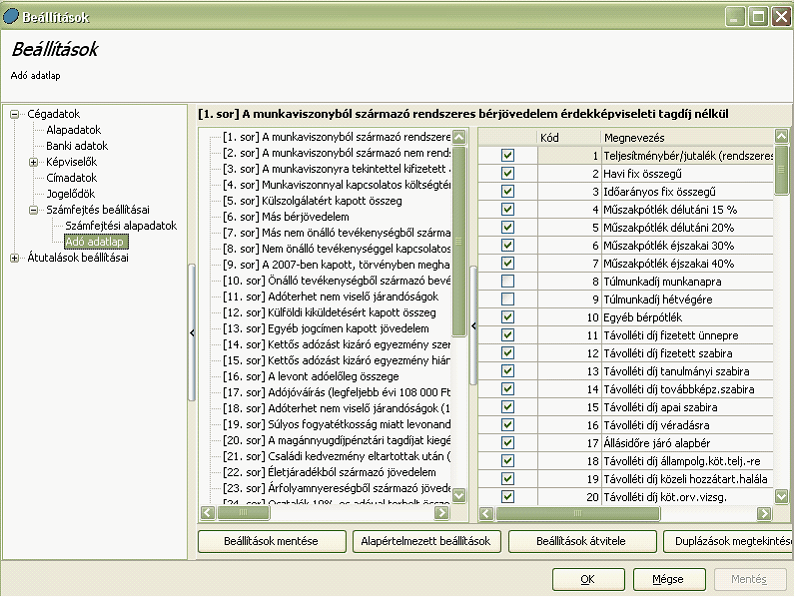Expand the Képviselők tree node

click(33, 162)
